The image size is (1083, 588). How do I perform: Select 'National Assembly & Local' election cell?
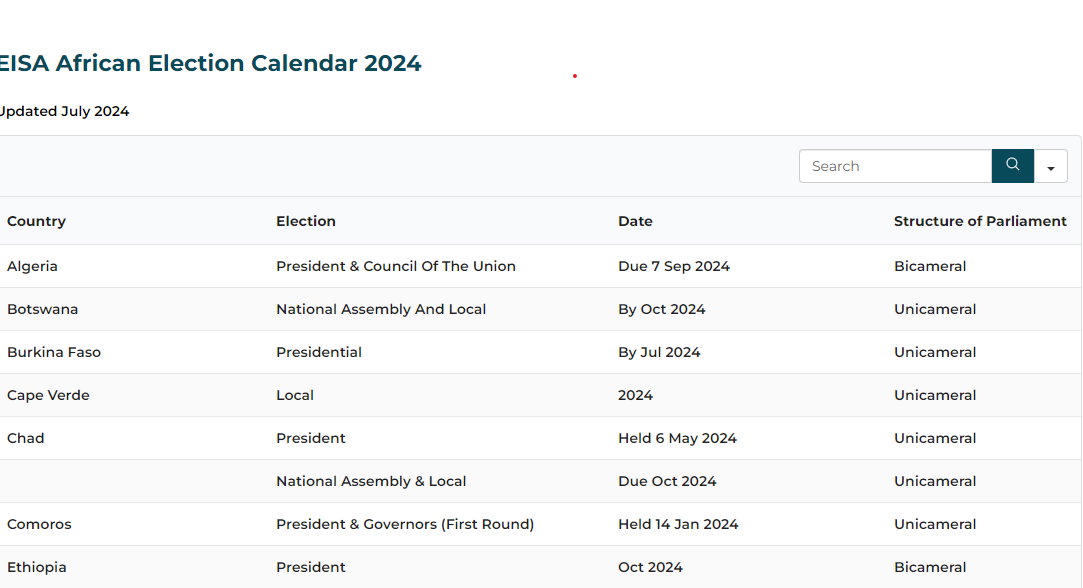click(x=371, y=481)
